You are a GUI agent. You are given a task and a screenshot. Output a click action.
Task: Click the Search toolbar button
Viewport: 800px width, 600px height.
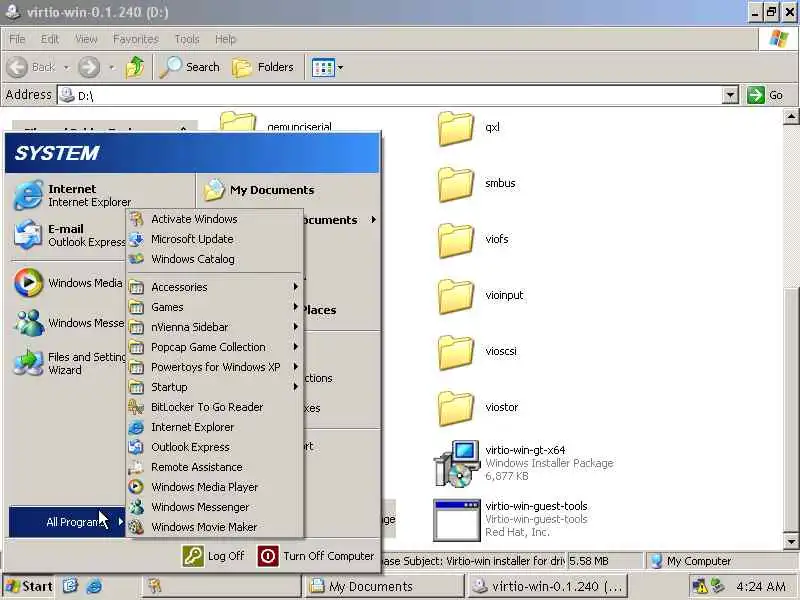[190, 67]
